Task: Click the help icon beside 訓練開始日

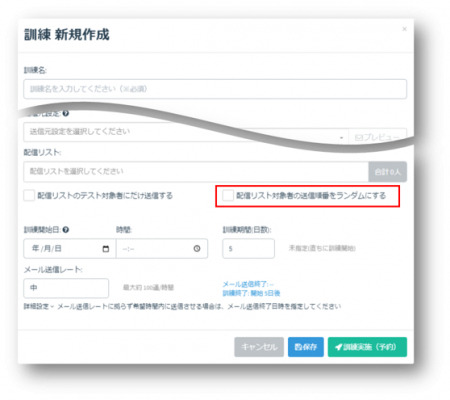Action: pos(66,230)
